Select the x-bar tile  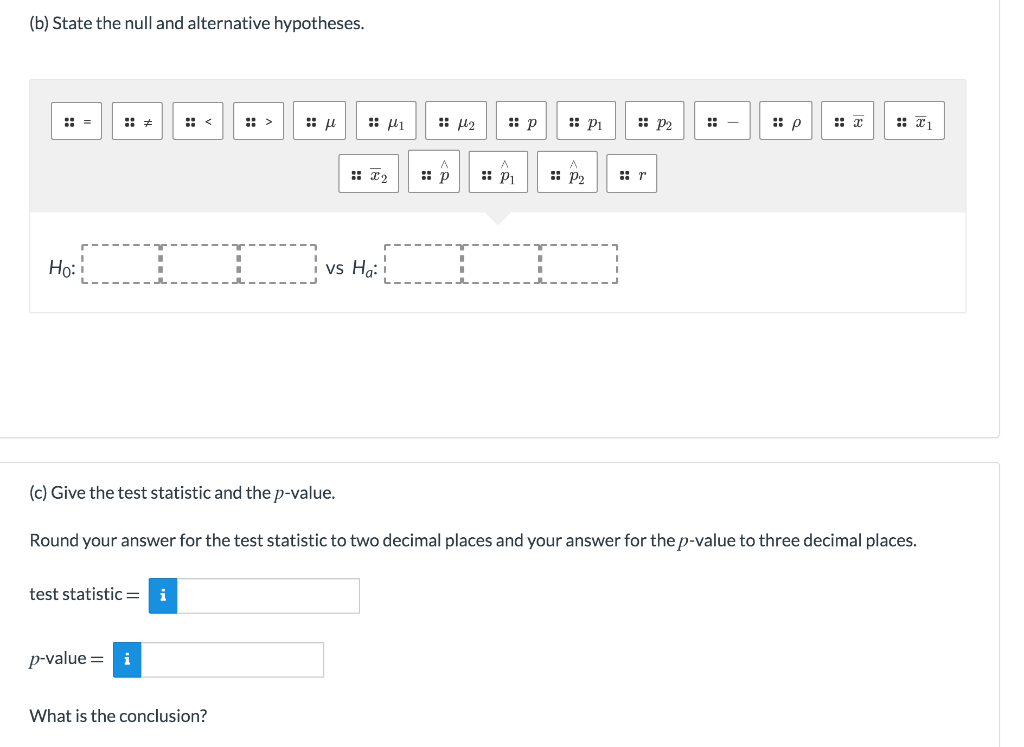click(848, 121)
